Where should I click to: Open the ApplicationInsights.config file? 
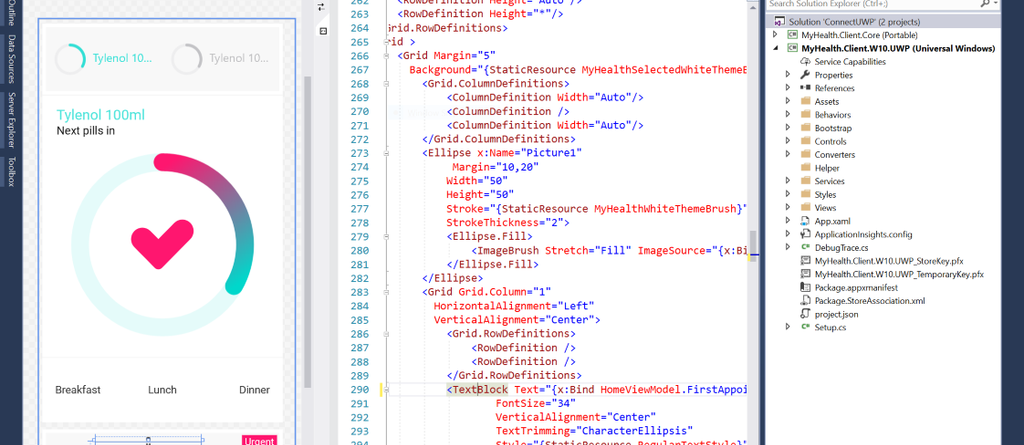[863, 233]
